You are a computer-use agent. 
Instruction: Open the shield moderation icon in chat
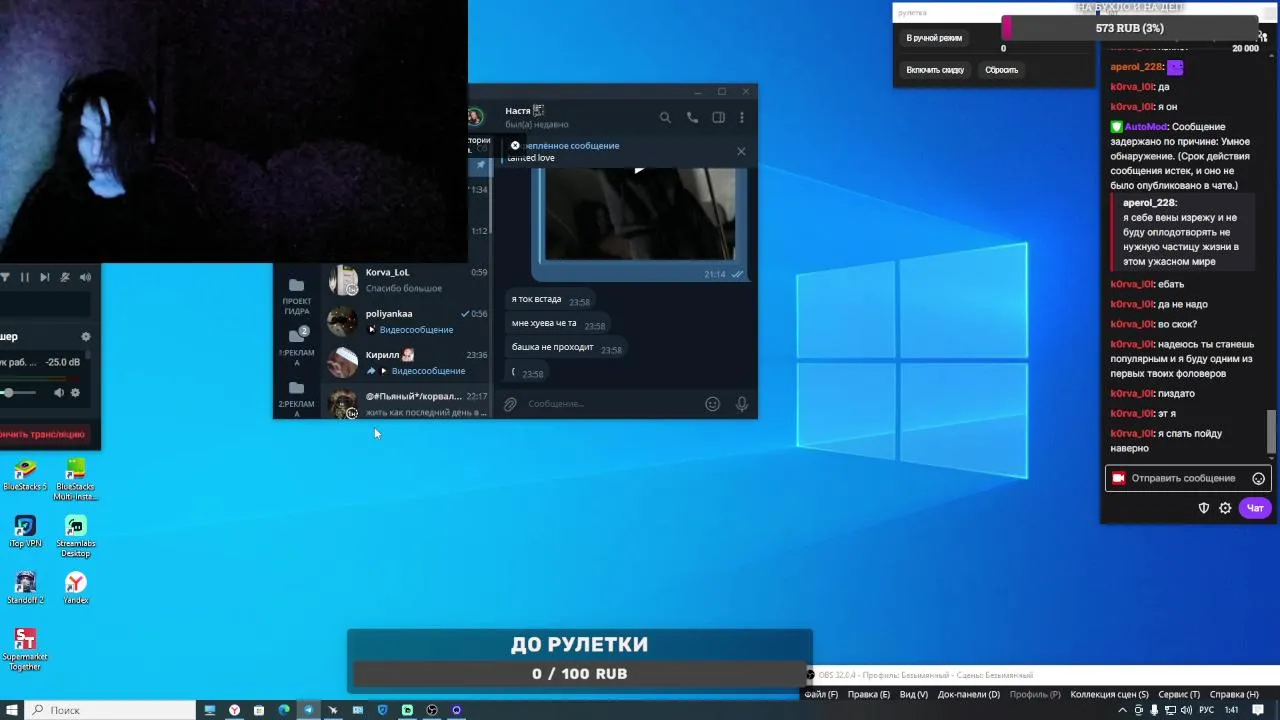pyautogui.click(x=1204, y=508)
